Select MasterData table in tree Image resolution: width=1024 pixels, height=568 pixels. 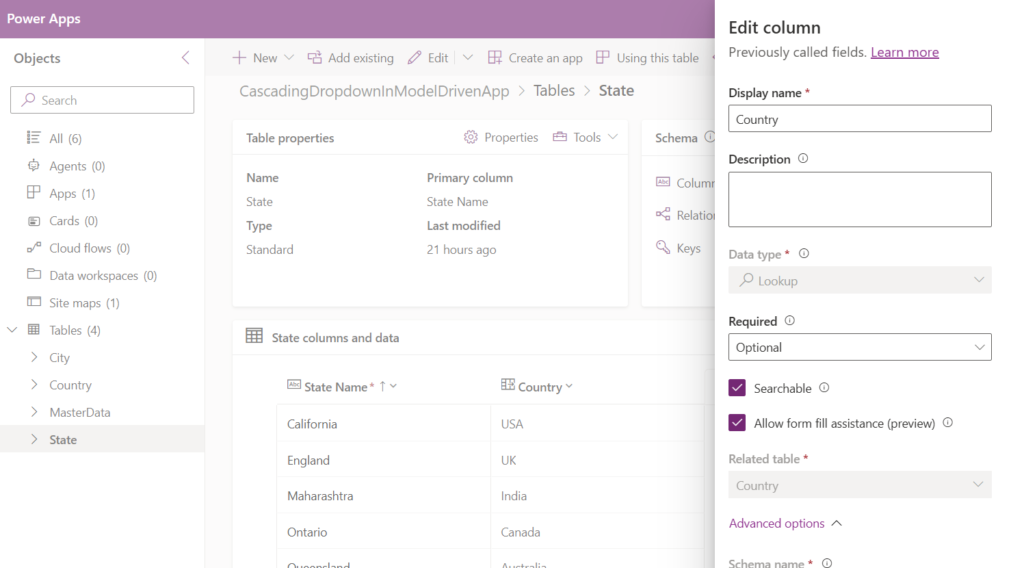[x=80, y=412]
